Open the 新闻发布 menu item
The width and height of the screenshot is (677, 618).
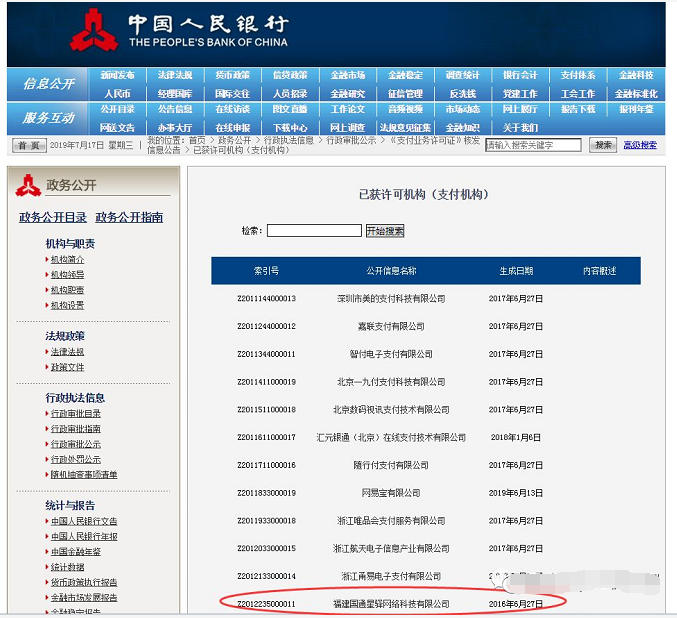pyautogui.click(x=117, y=75)
